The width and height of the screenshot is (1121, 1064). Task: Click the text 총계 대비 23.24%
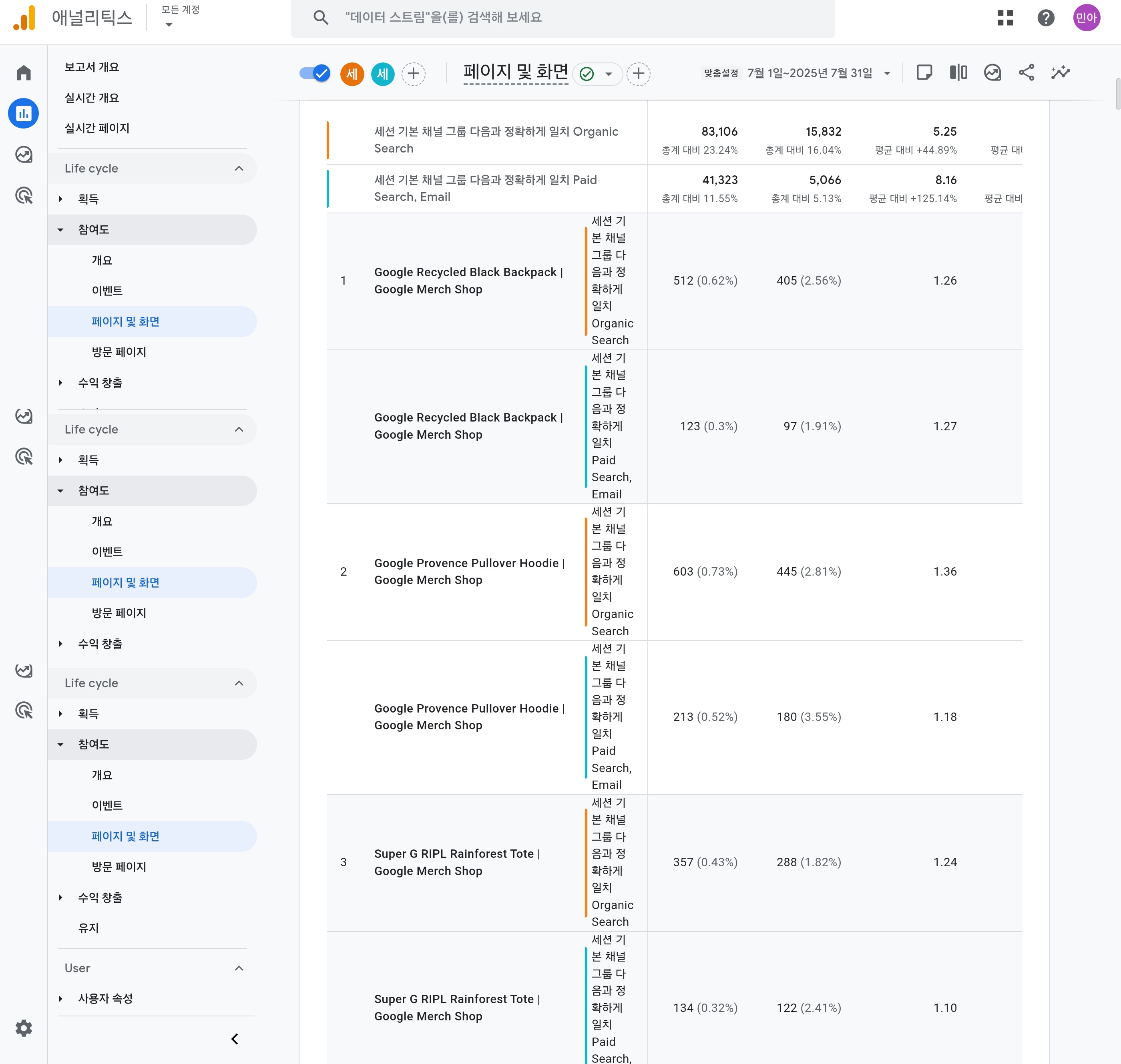(699, 150)
